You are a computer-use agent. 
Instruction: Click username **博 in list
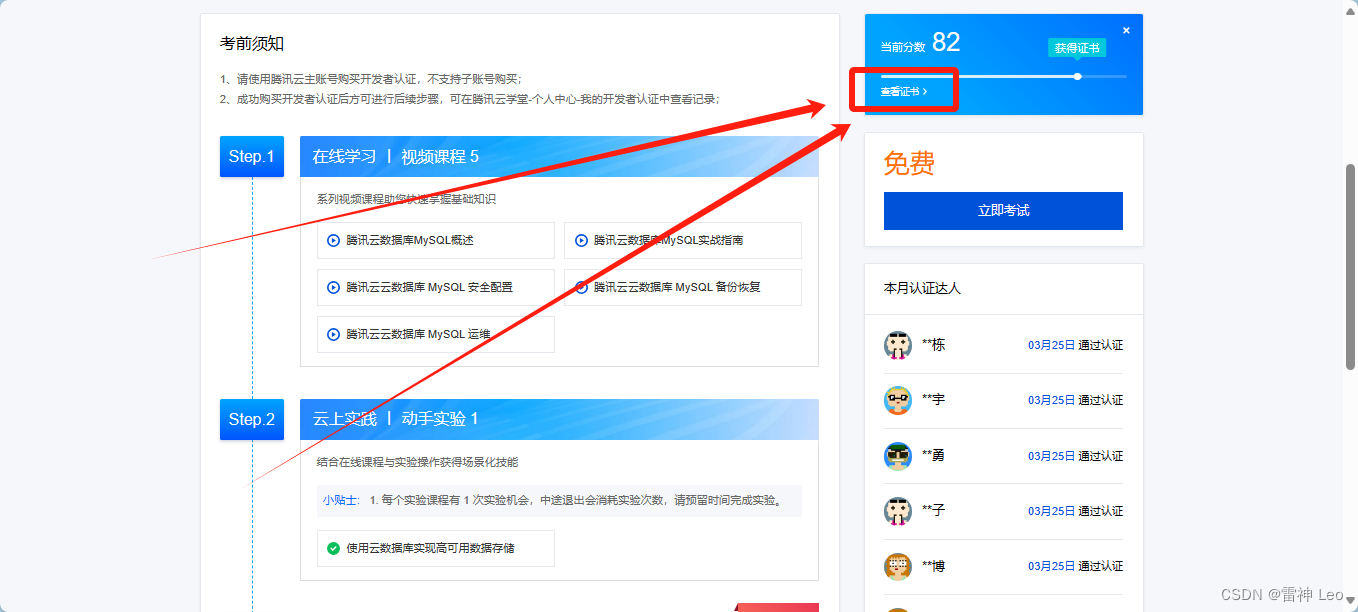[933, 567]
